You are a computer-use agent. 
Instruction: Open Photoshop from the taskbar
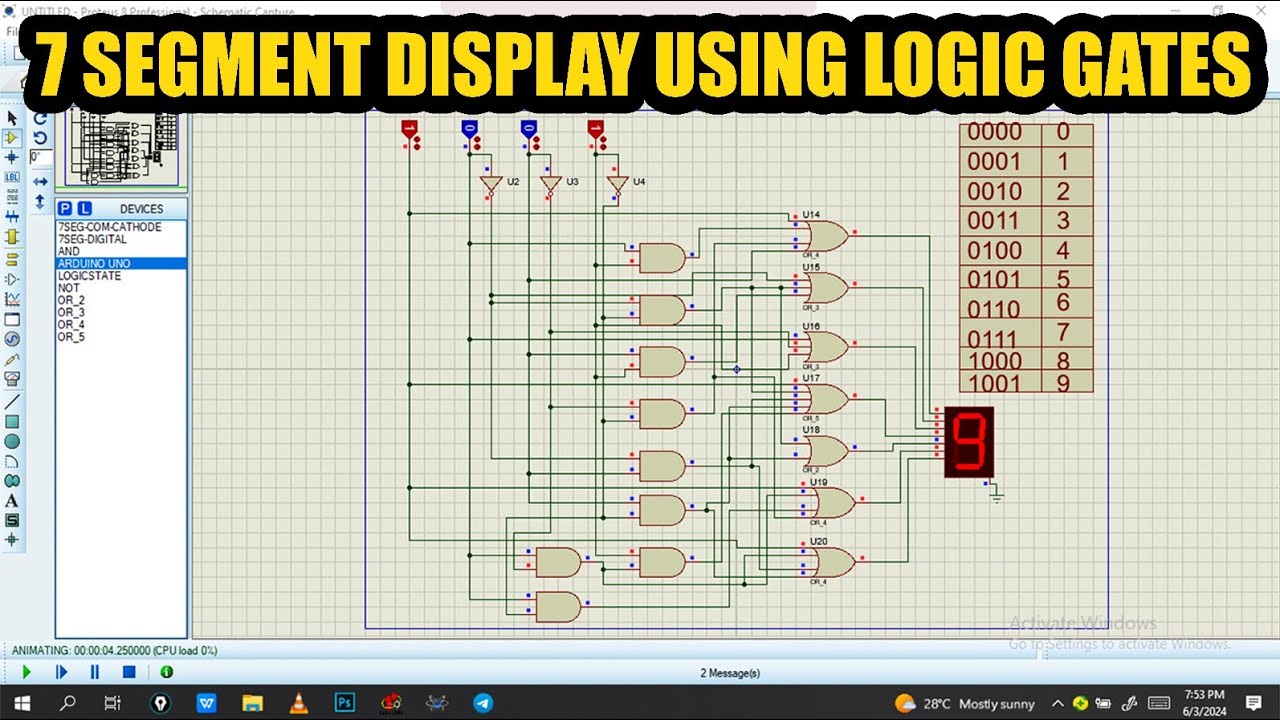[345, 703]
